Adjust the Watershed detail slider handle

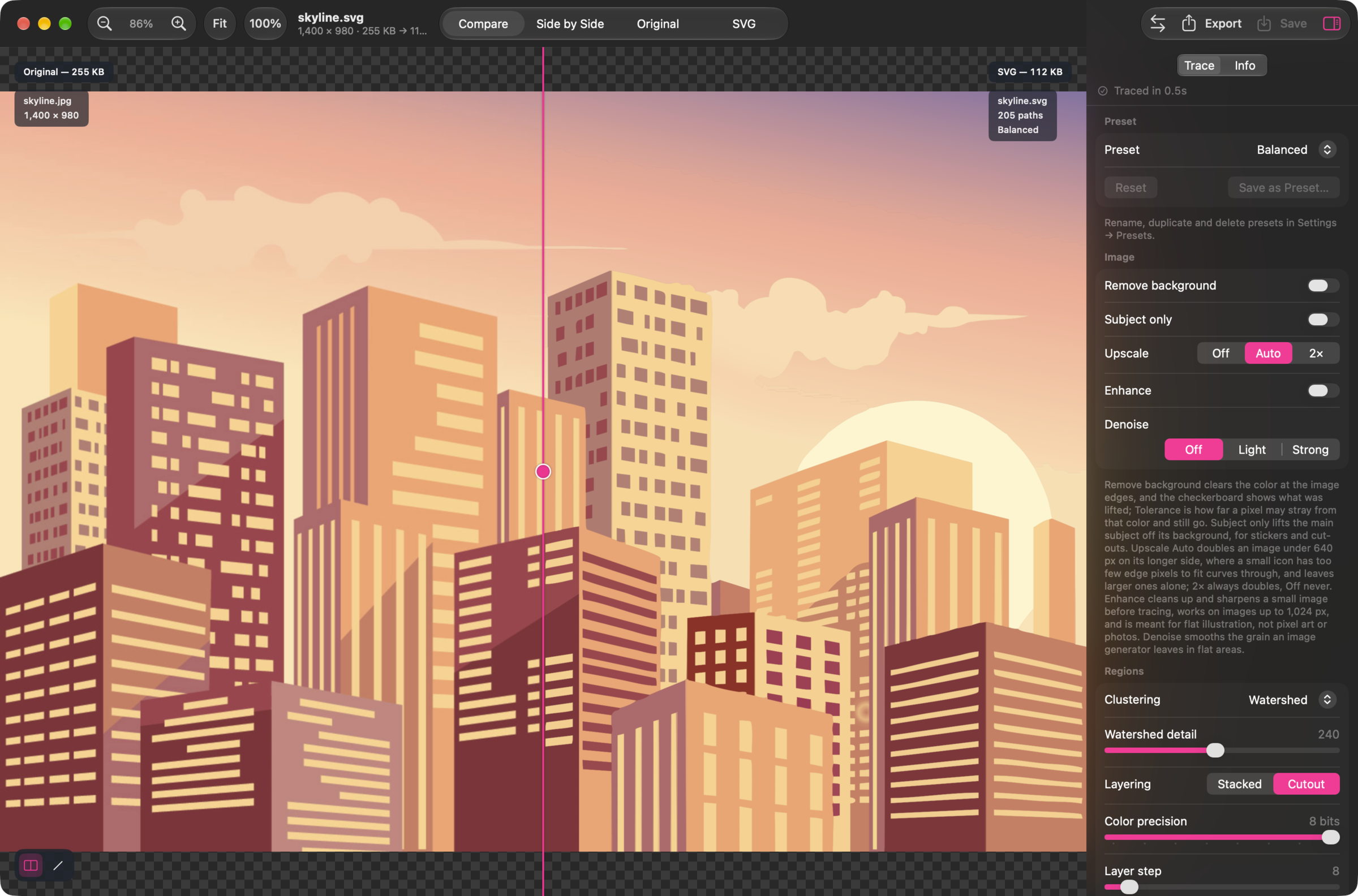click(1215, 750)
